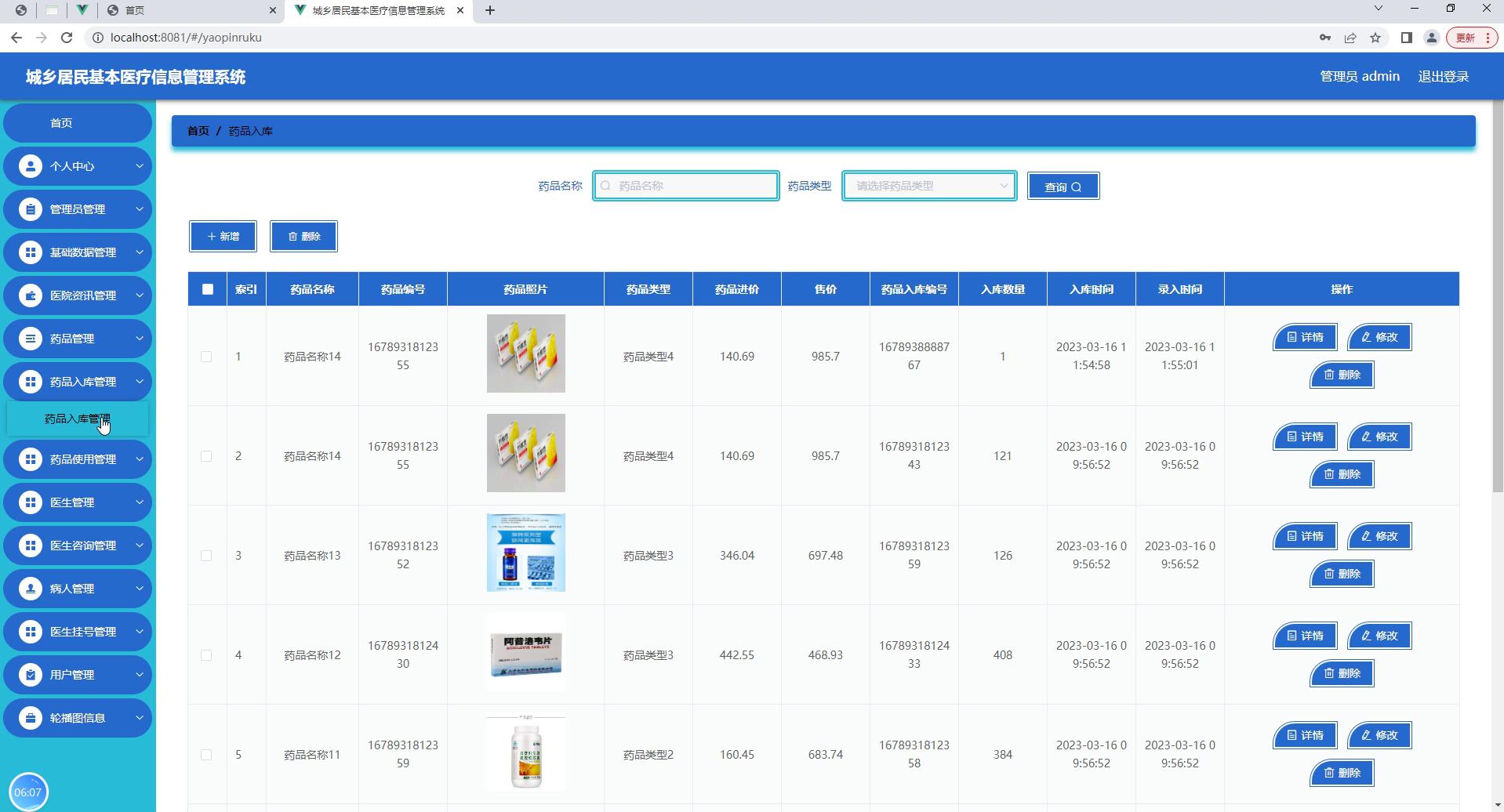Click the 病人管理 person icon
The width and height of the screenshot is (1504, 812).
click(31, 589)
